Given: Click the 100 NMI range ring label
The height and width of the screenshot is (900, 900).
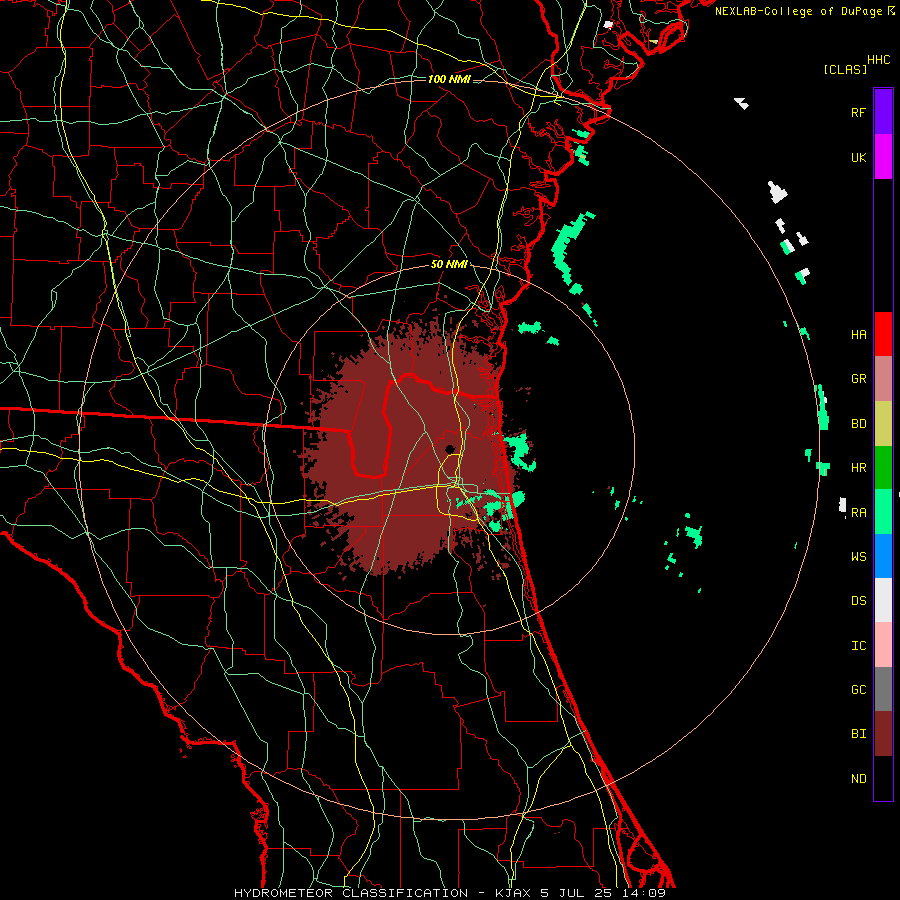Looking at the screenshot, I should pos(449,79).
